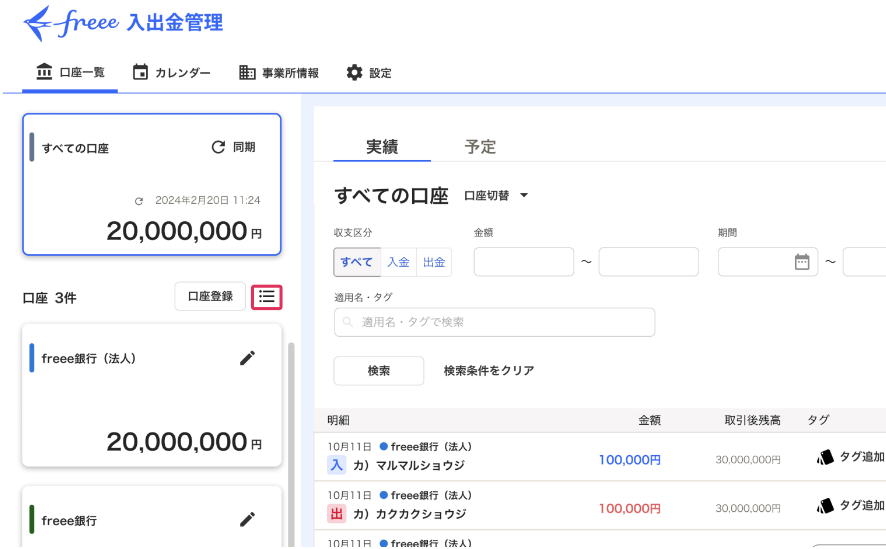Select the すべての口座 summary card

[x=152, y=185]
